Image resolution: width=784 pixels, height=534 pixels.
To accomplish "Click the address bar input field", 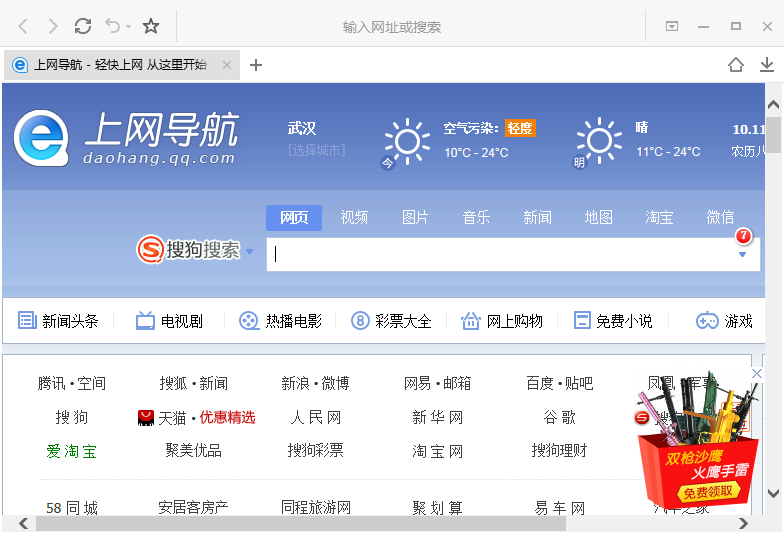I will tap(392, 27).
